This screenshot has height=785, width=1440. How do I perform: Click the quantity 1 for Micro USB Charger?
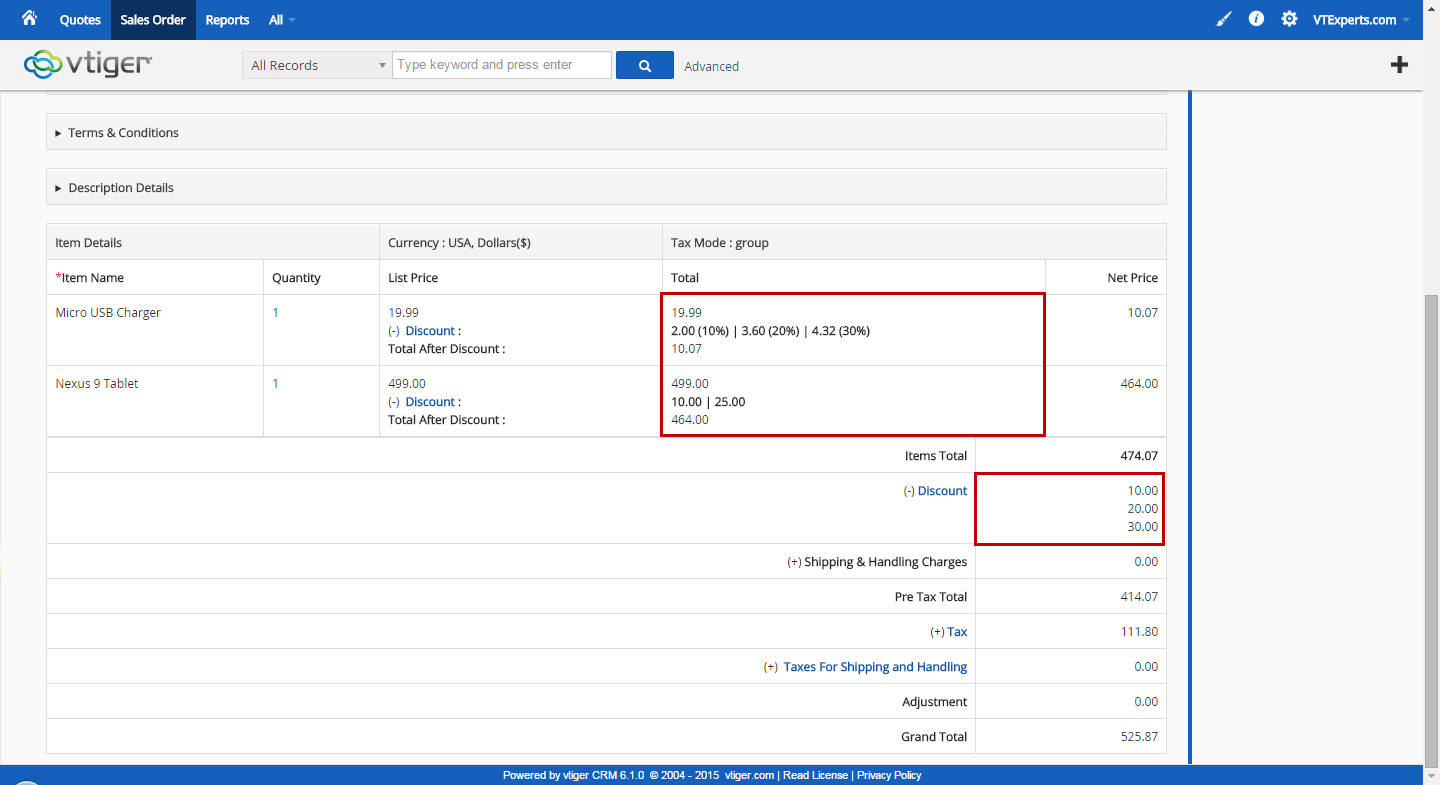pos(276,313)
